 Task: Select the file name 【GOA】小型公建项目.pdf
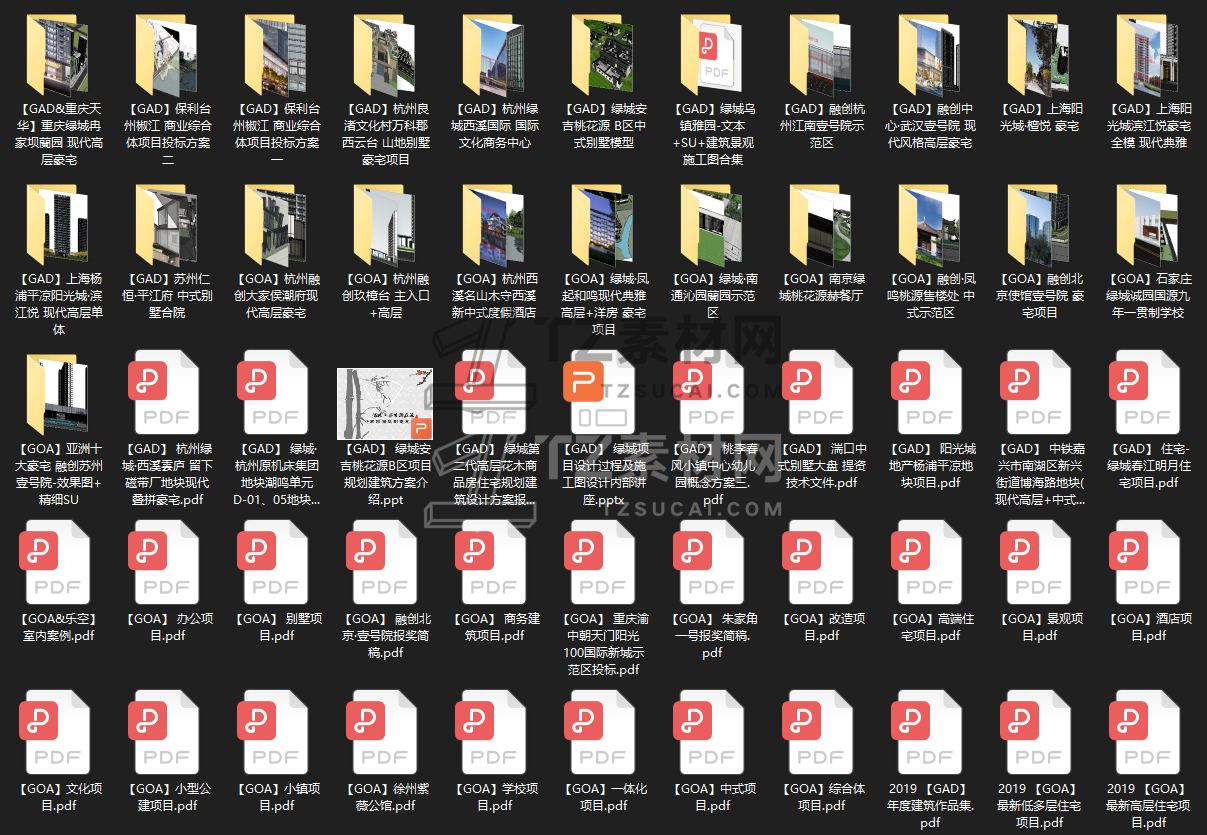point(168,797)
